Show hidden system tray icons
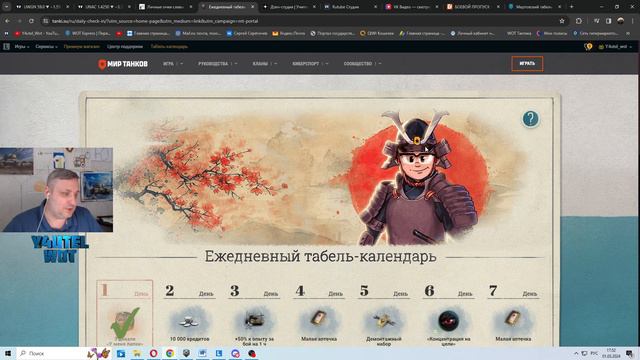The image size is (640, 360). pos(576,353)
